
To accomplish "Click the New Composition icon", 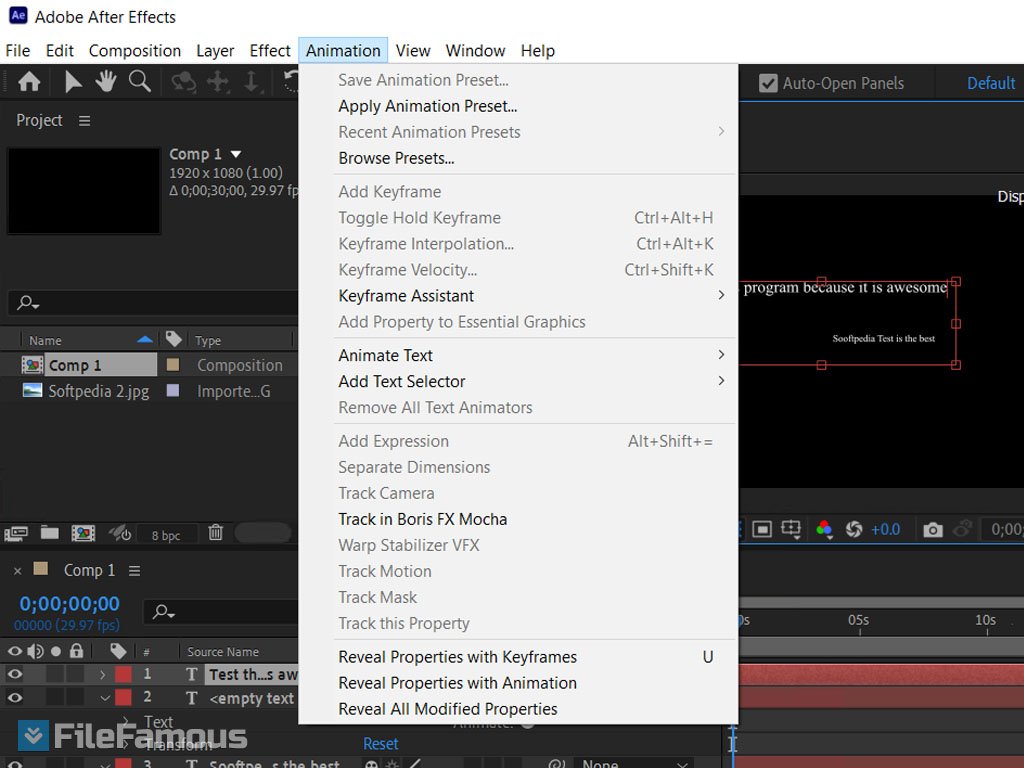I will point(83,534).
